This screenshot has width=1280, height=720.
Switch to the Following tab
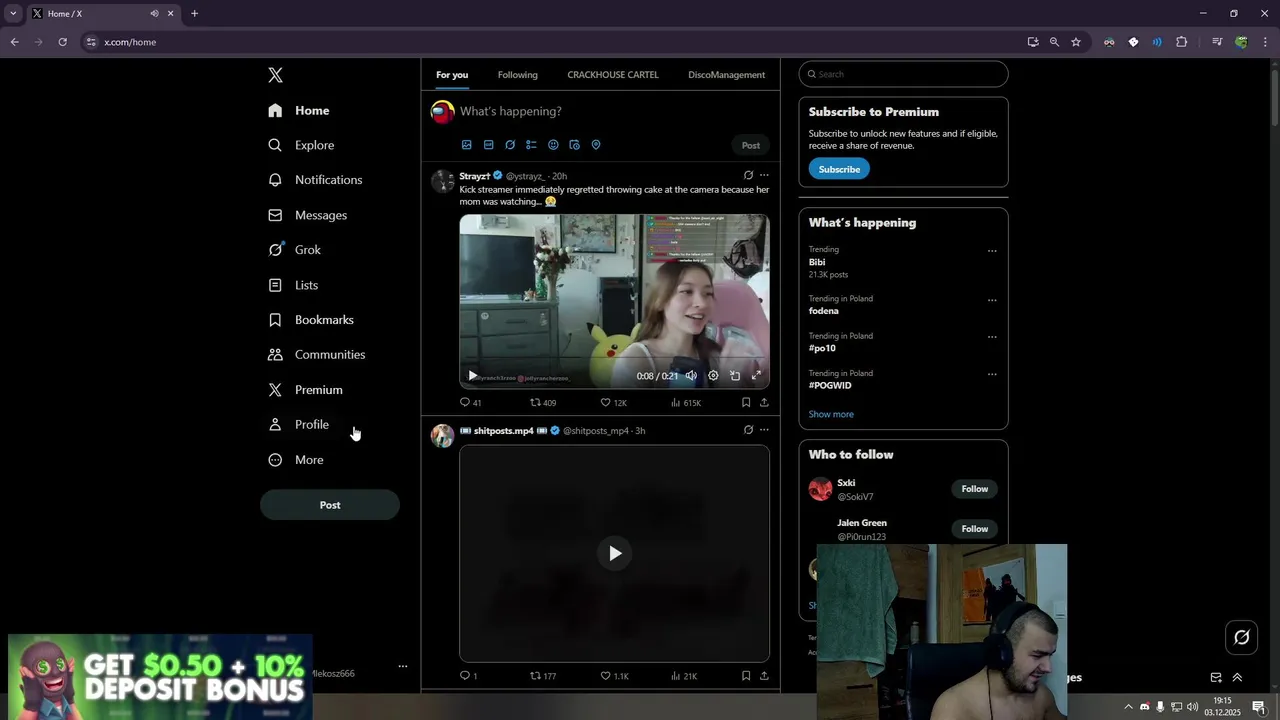(517, 75)
